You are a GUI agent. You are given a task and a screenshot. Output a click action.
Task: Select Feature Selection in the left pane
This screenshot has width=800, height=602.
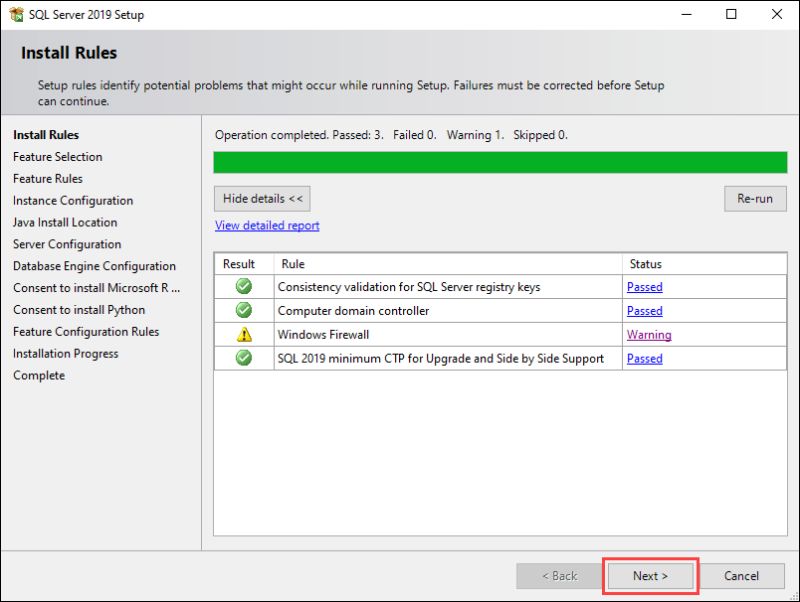pyautogui.click(x=57, y=157)
